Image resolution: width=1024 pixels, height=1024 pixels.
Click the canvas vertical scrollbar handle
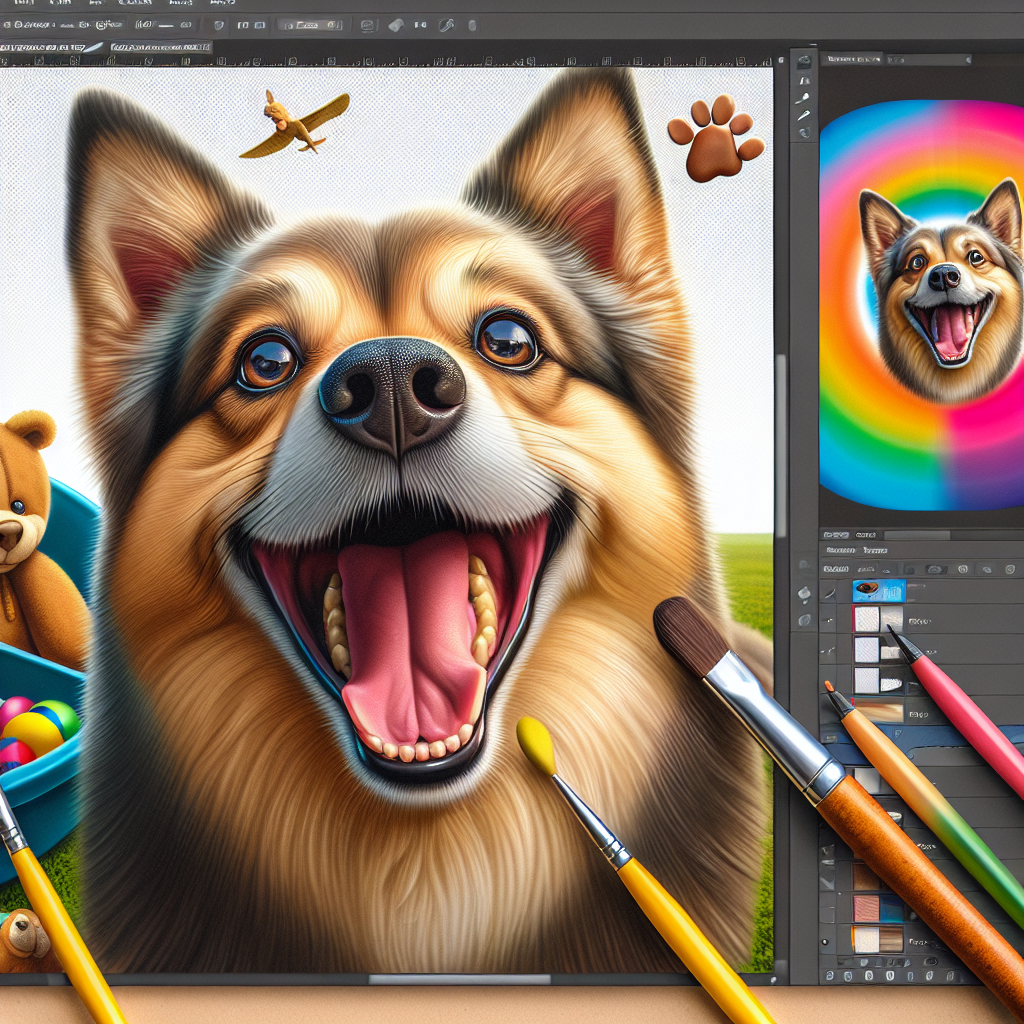780,445
